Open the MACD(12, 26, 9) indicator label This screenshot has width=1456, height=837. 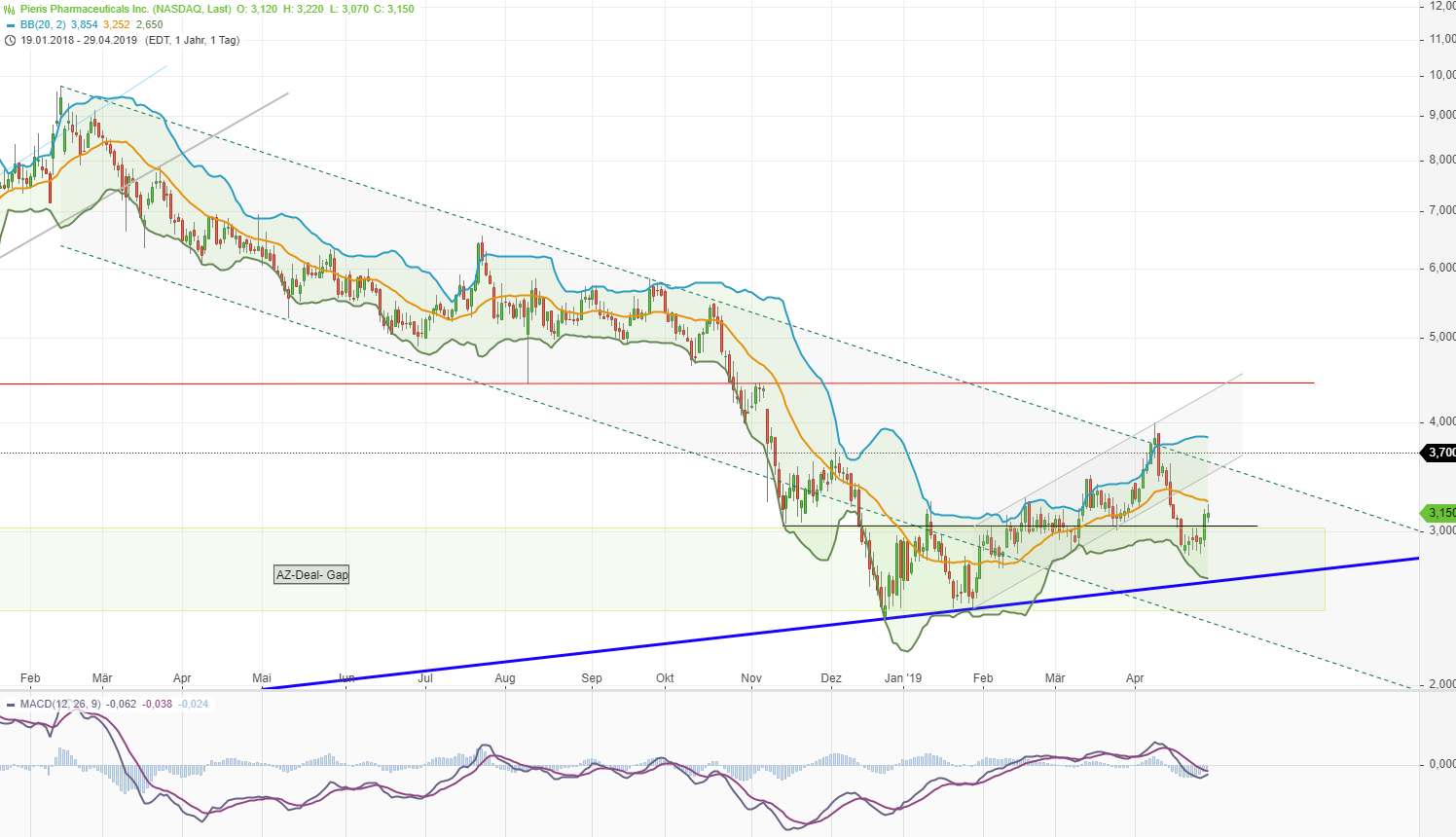point(60,704)
